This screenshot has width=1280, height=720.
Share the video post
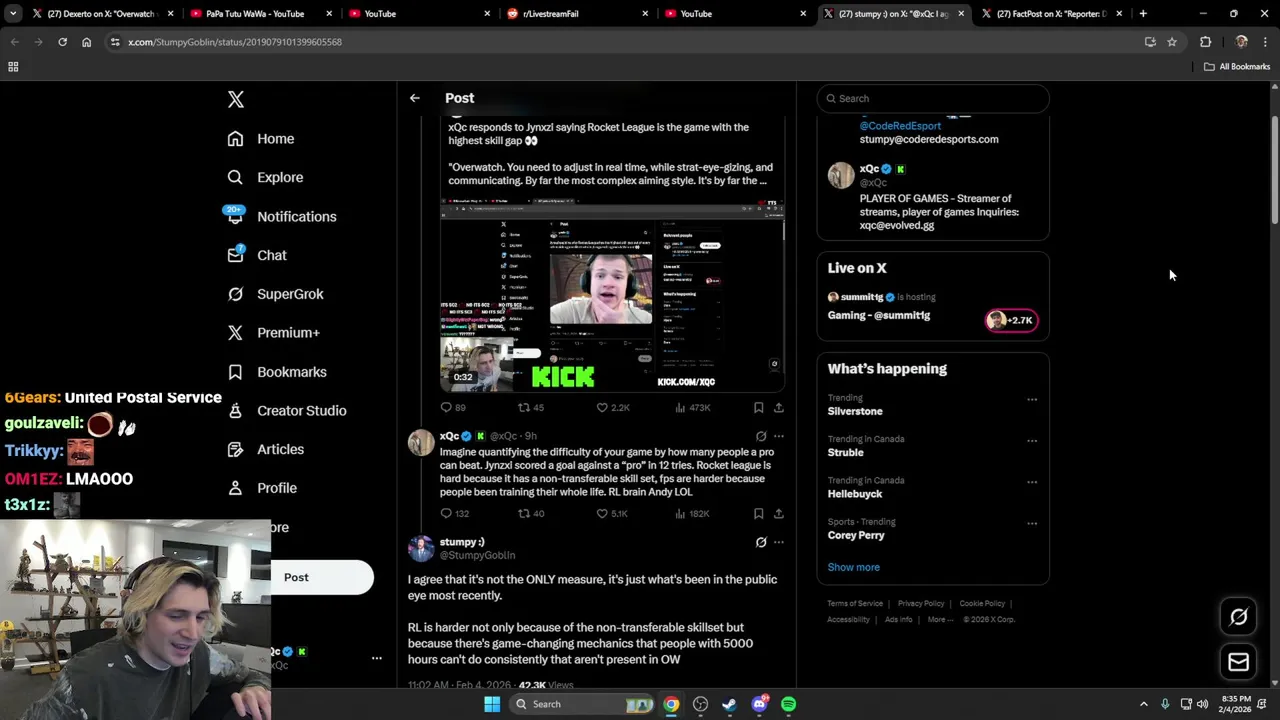[778, 408]
